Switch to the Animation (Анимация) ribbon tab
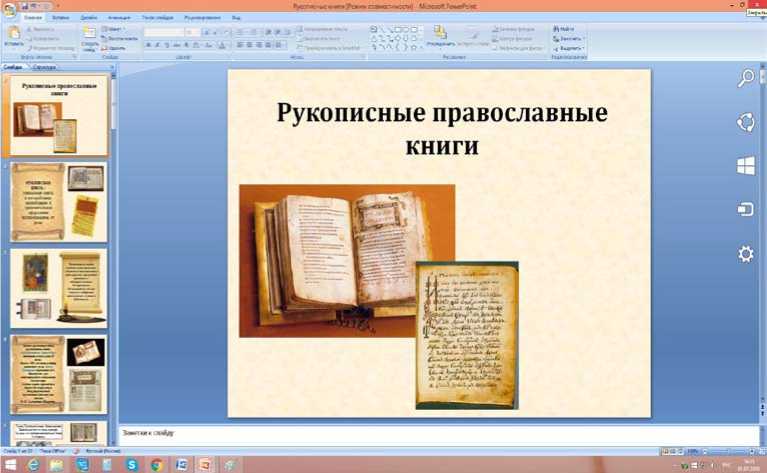 119,18
